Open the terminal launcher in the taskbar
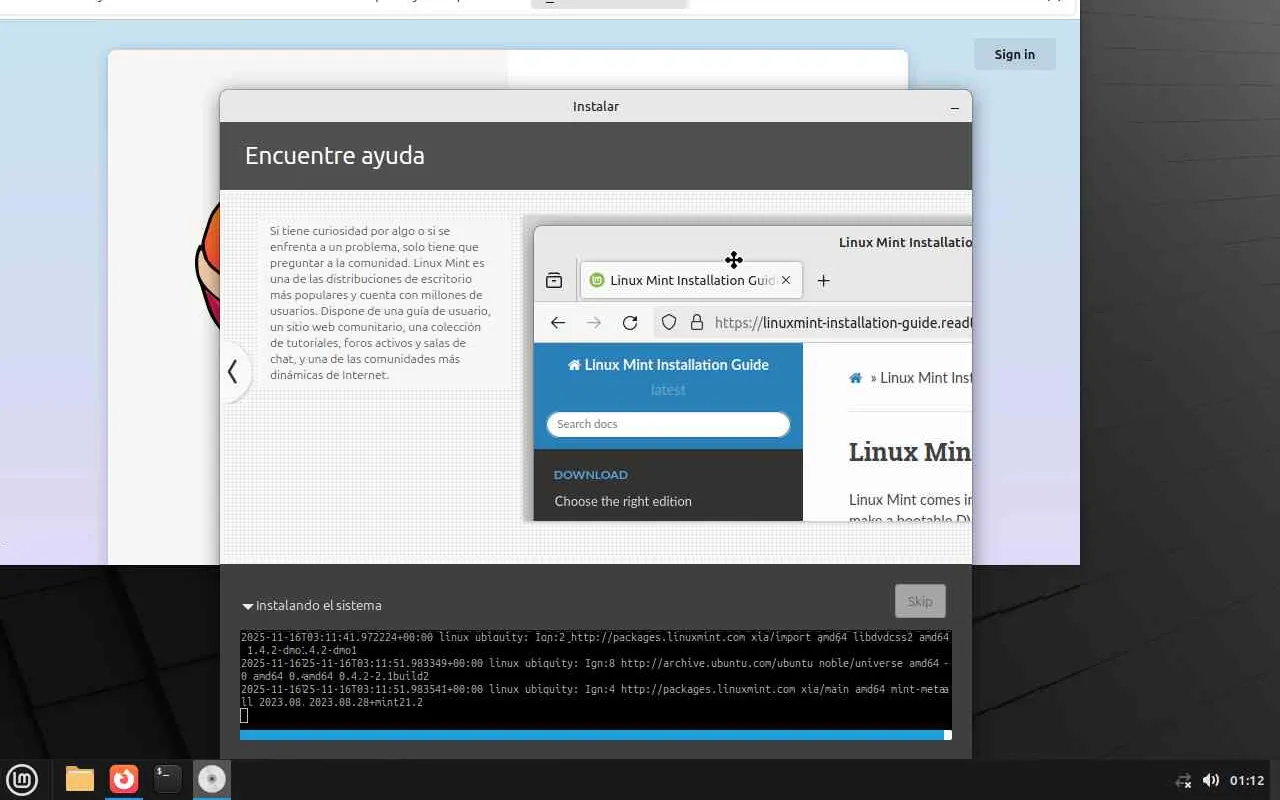This screenshot has height=800, width=1280. 167,779
